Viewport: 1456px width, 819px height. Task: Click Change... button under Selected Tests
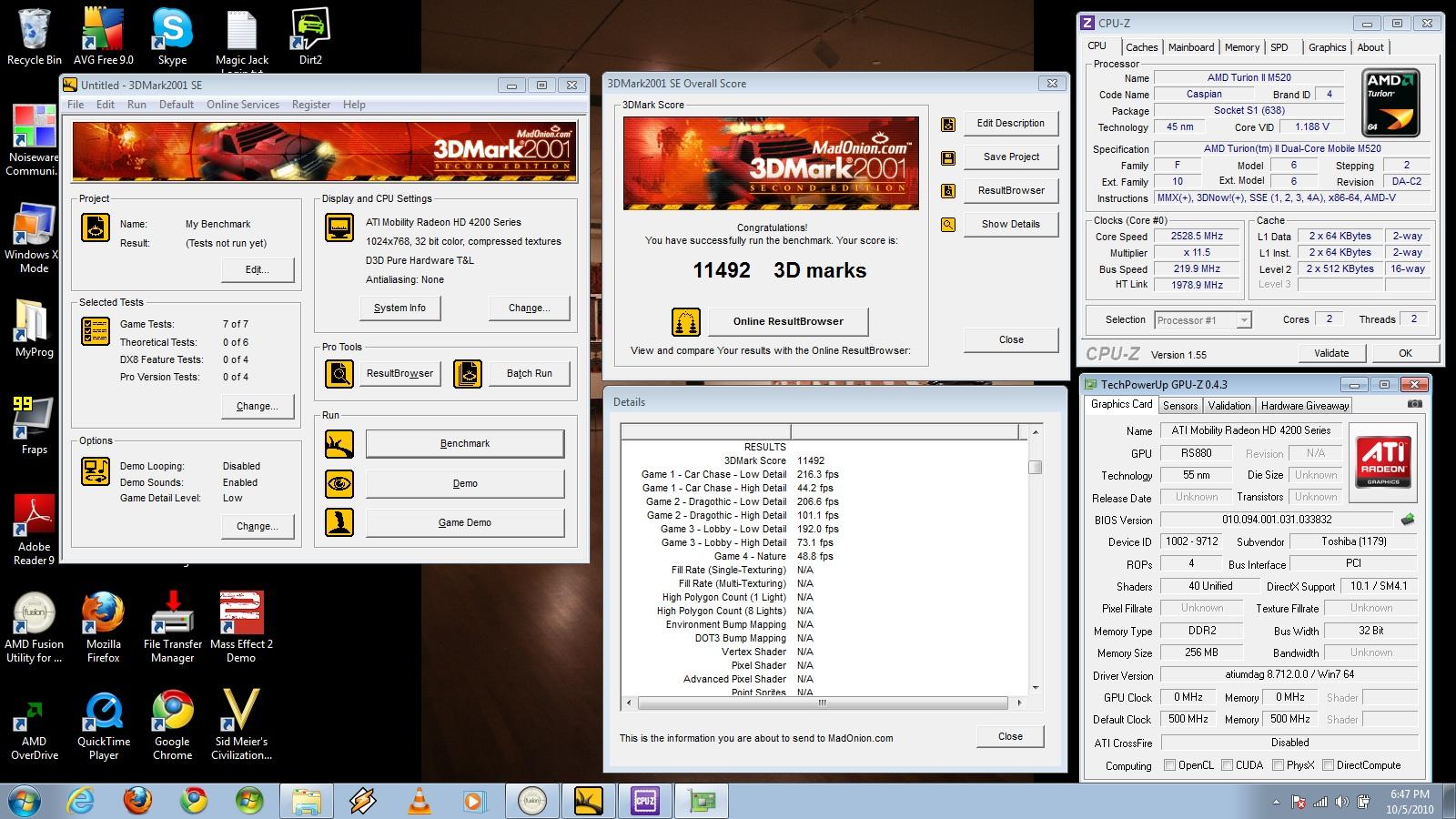tap(258, 406)
